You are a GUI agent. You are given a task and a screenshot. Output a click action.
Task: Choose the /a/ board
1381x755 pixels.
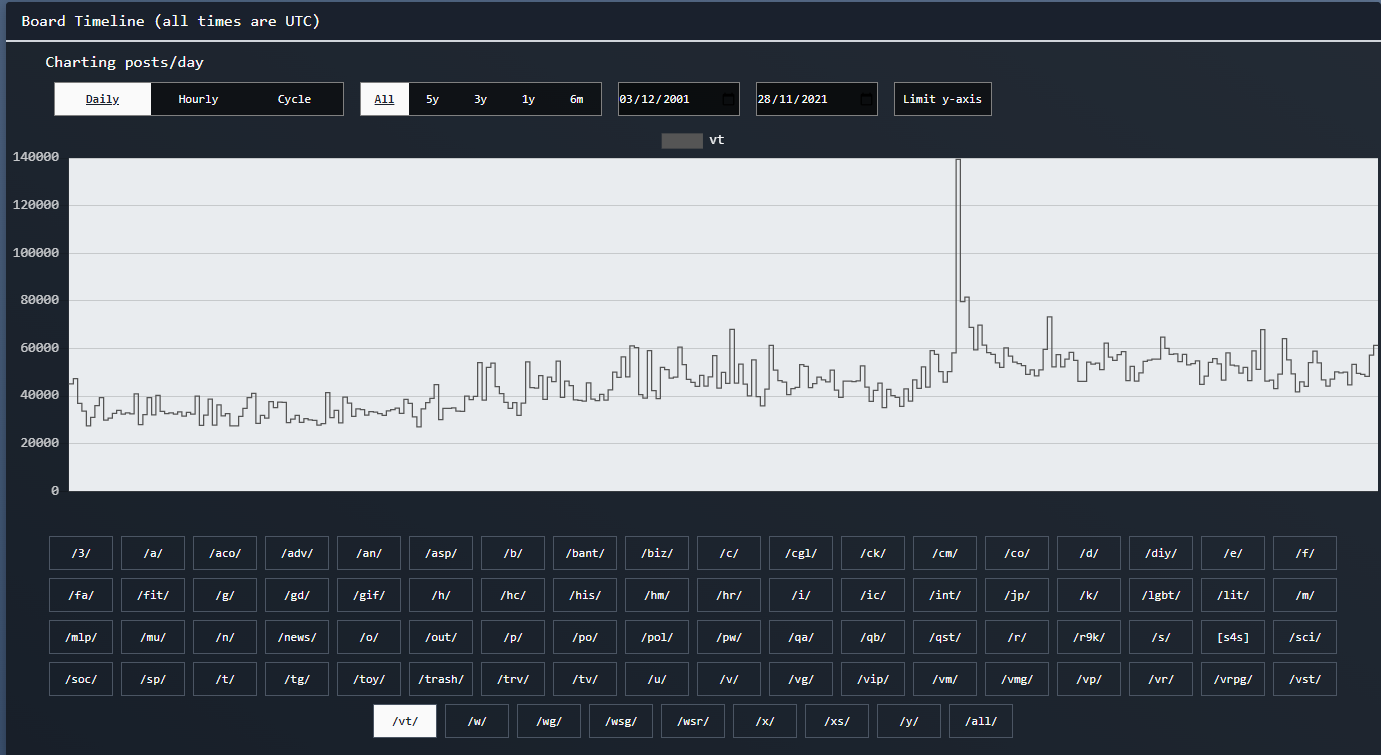(153, 553)
